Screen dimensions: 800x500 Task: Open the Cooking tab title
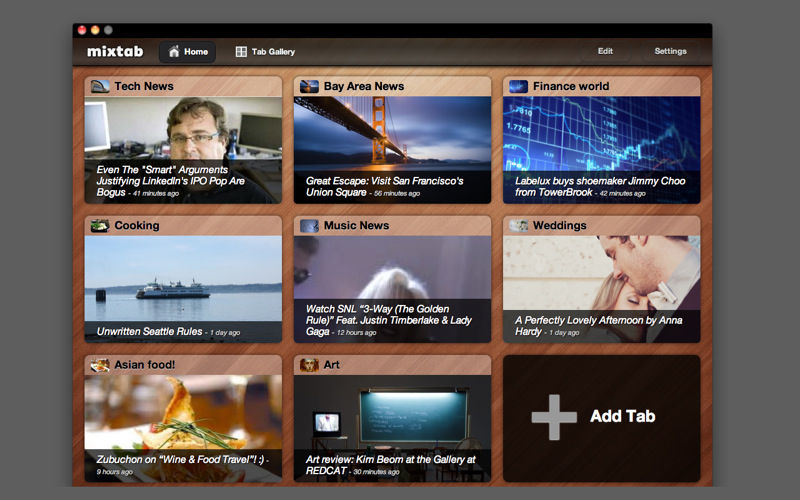coord(137,226)
